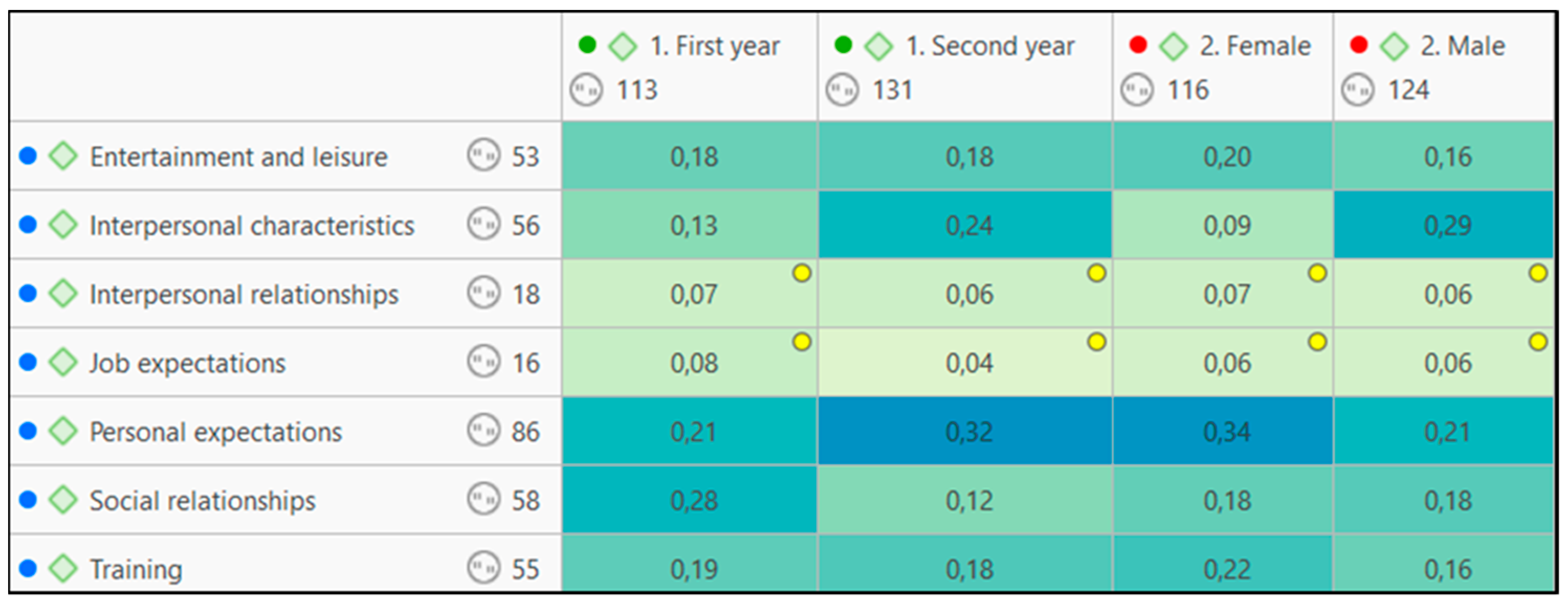Click the quotation icon beside Personal expectations
This screenshot has width=1568, height=609.
[483, 431]
